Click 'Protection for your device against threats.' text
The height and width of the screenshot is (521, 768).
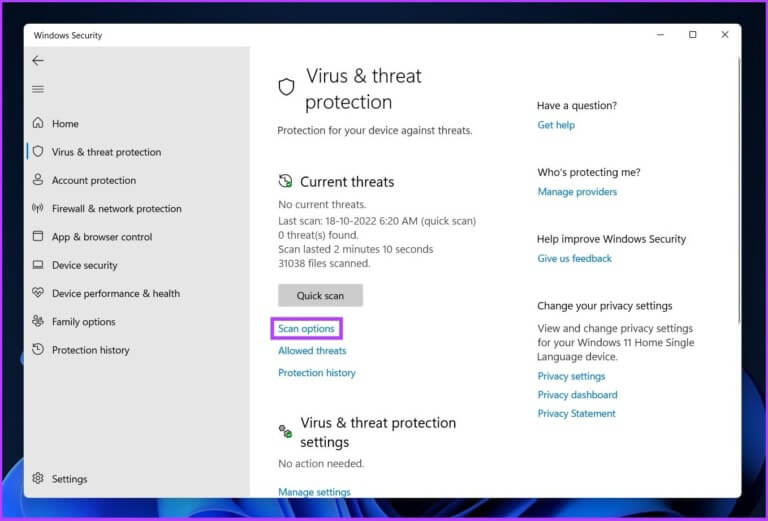point(375,130)
